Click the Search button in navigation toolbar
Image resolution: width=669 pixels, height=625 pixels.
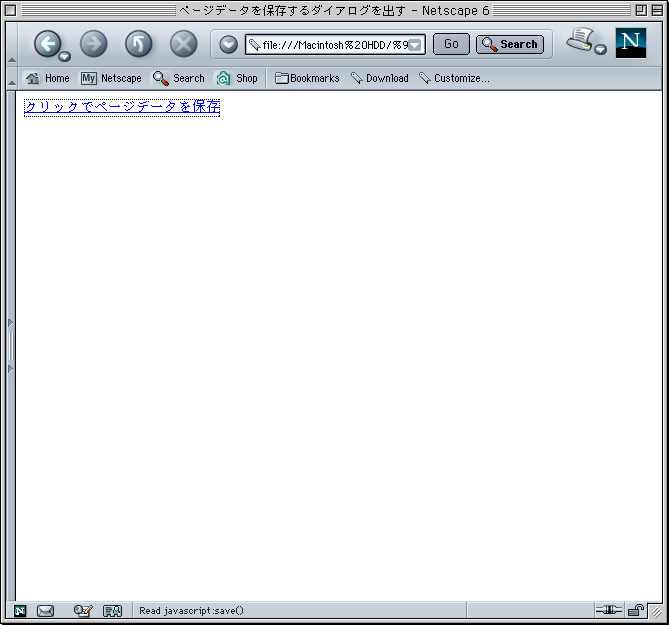[x=510, y=44]
